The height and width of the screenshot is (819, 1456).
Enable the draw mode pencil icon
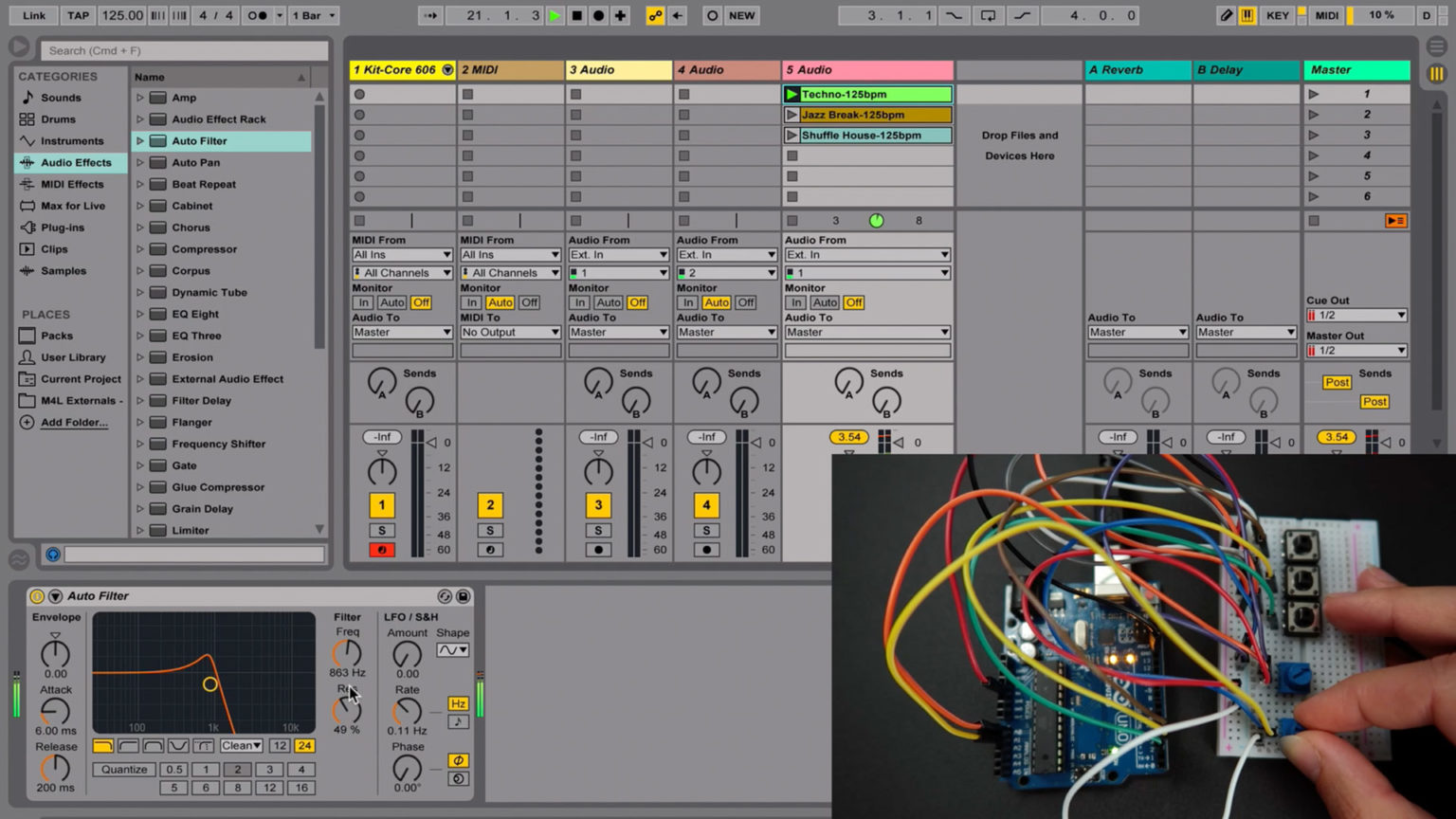[1226, 15]
